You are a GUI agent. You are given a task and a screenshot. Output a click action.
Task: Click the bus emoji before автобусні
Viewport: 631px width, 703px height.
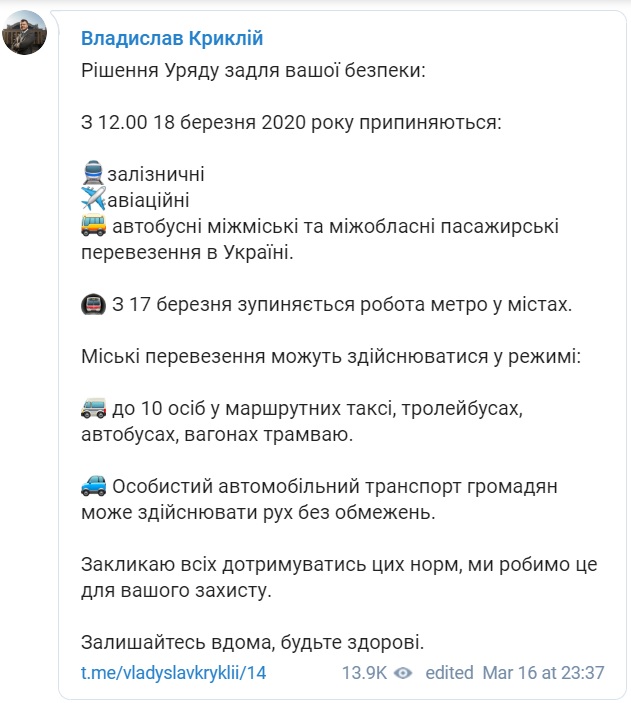93,226
